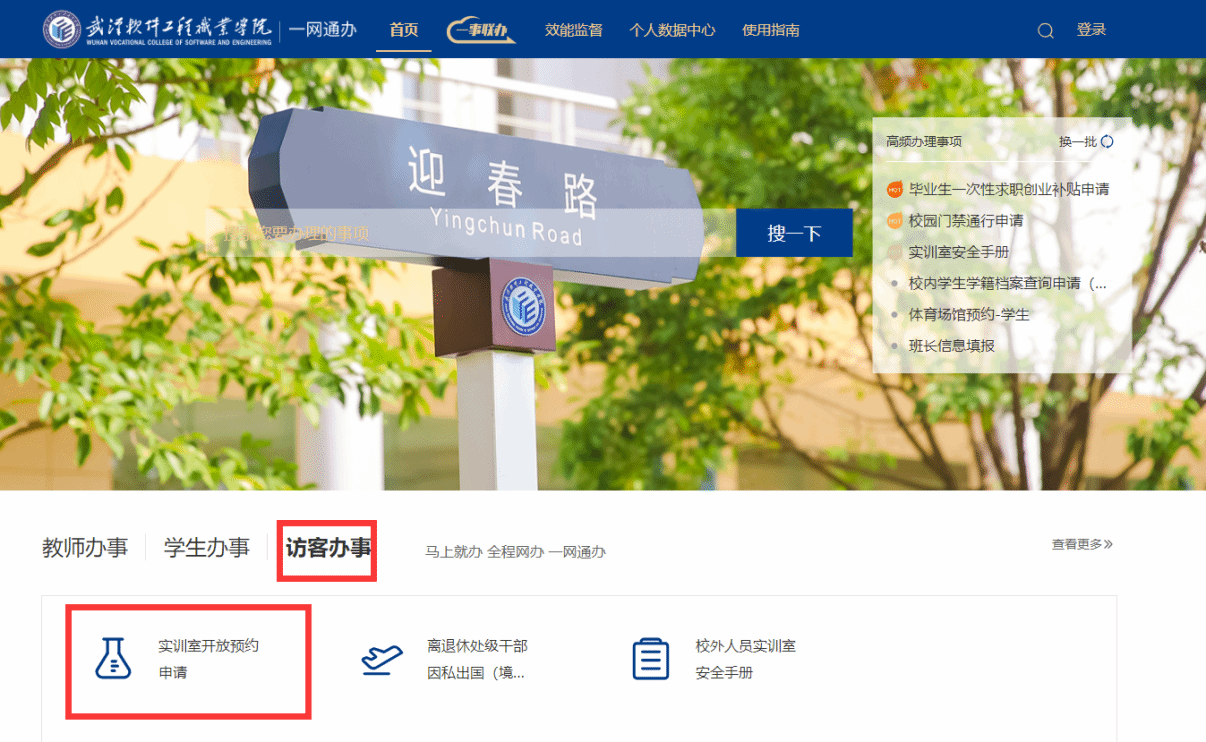Image resolution: width=1206 pixels, height=742 pixels.
Task: Switch to the 学生办事 tab
Action: 206,548
